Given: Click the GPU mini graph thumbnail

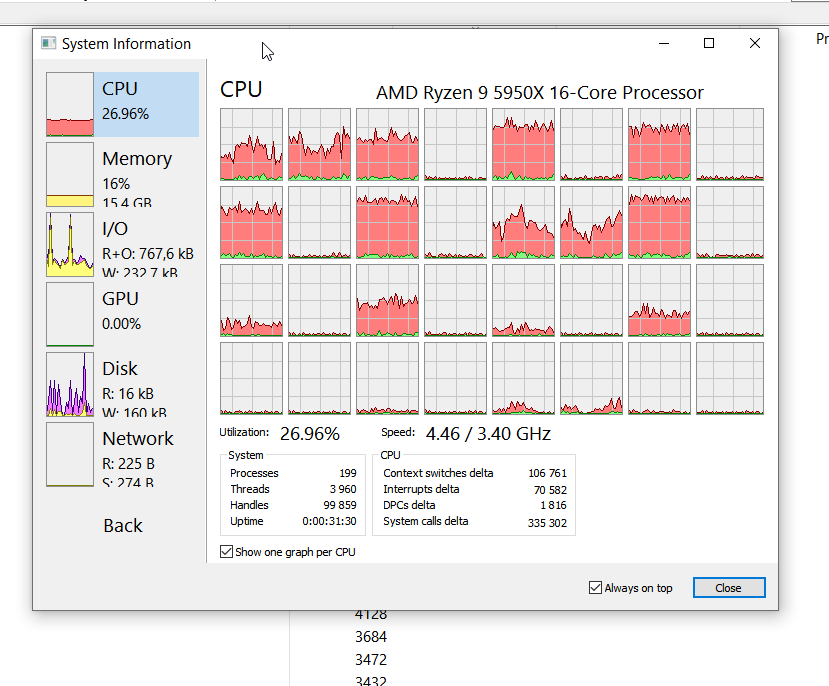Looking at the screenshot, I should point(70,314).
